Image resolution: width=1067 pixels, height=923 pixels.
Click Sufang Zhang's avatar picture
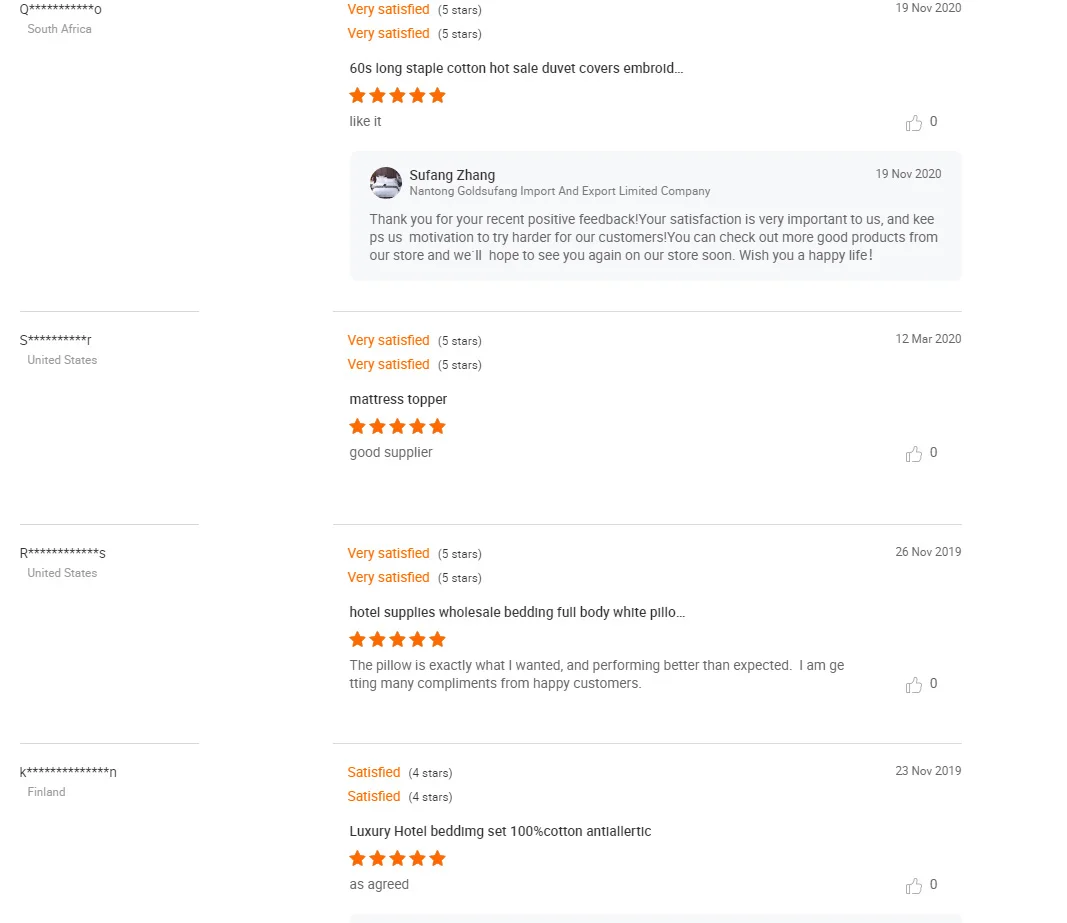coord(385,183)
